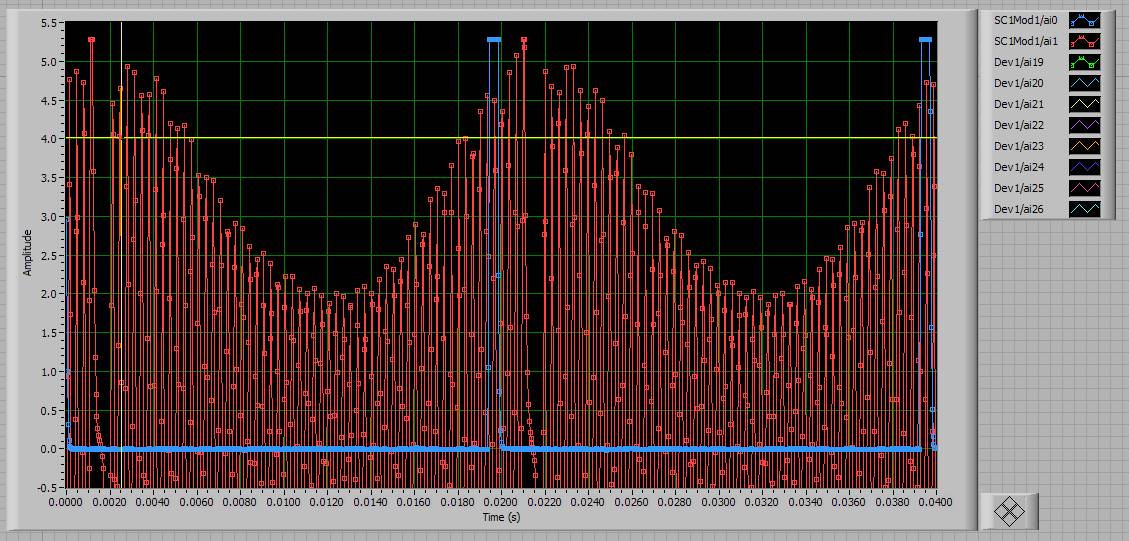Screen dimensions: 1129x541
Task: Click the Dev1/ai25 plot legend icon
Action: point(1084,188)
